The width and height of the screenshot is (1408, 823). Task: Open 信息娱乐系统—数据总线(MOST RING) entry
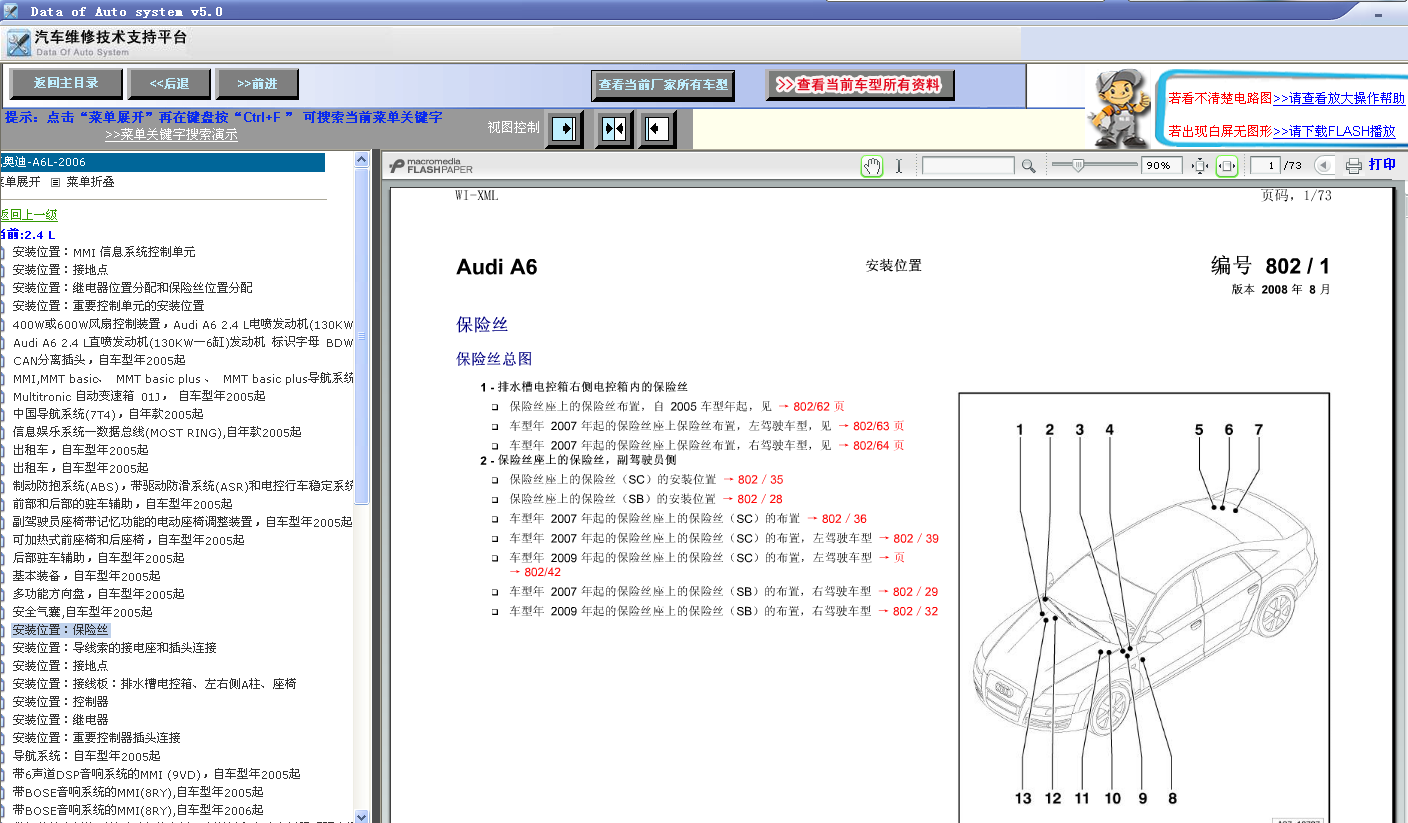pyautogui.click(x=157, y=432)
